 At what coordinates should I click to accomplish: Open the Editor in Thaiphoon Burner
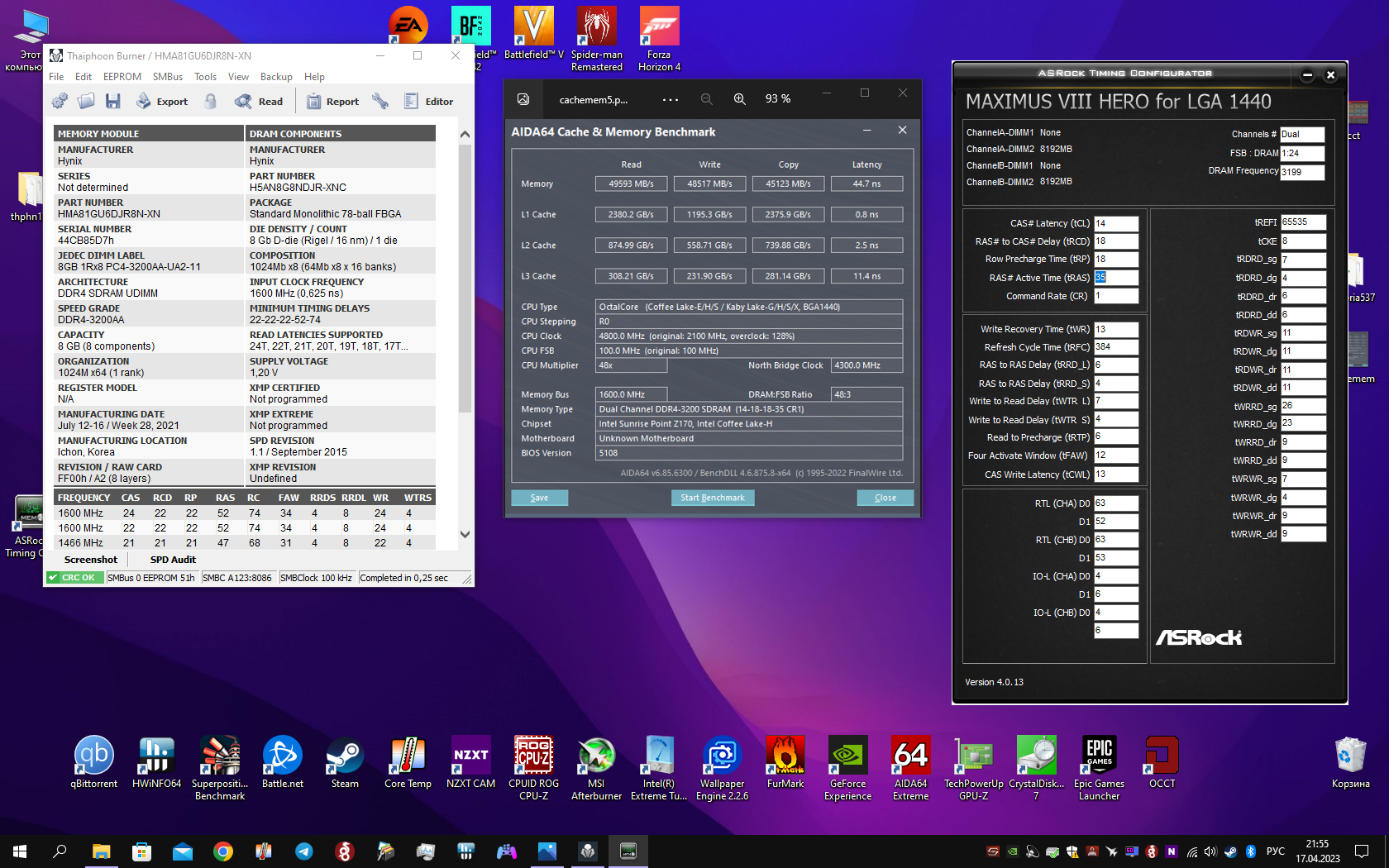click(x=428, y=102)
